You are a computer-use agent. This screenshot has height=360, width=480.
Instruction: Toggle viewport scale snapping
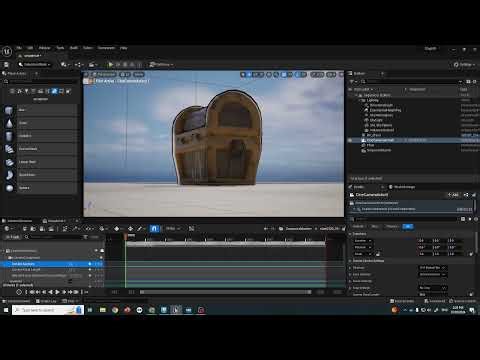[314, 74]
